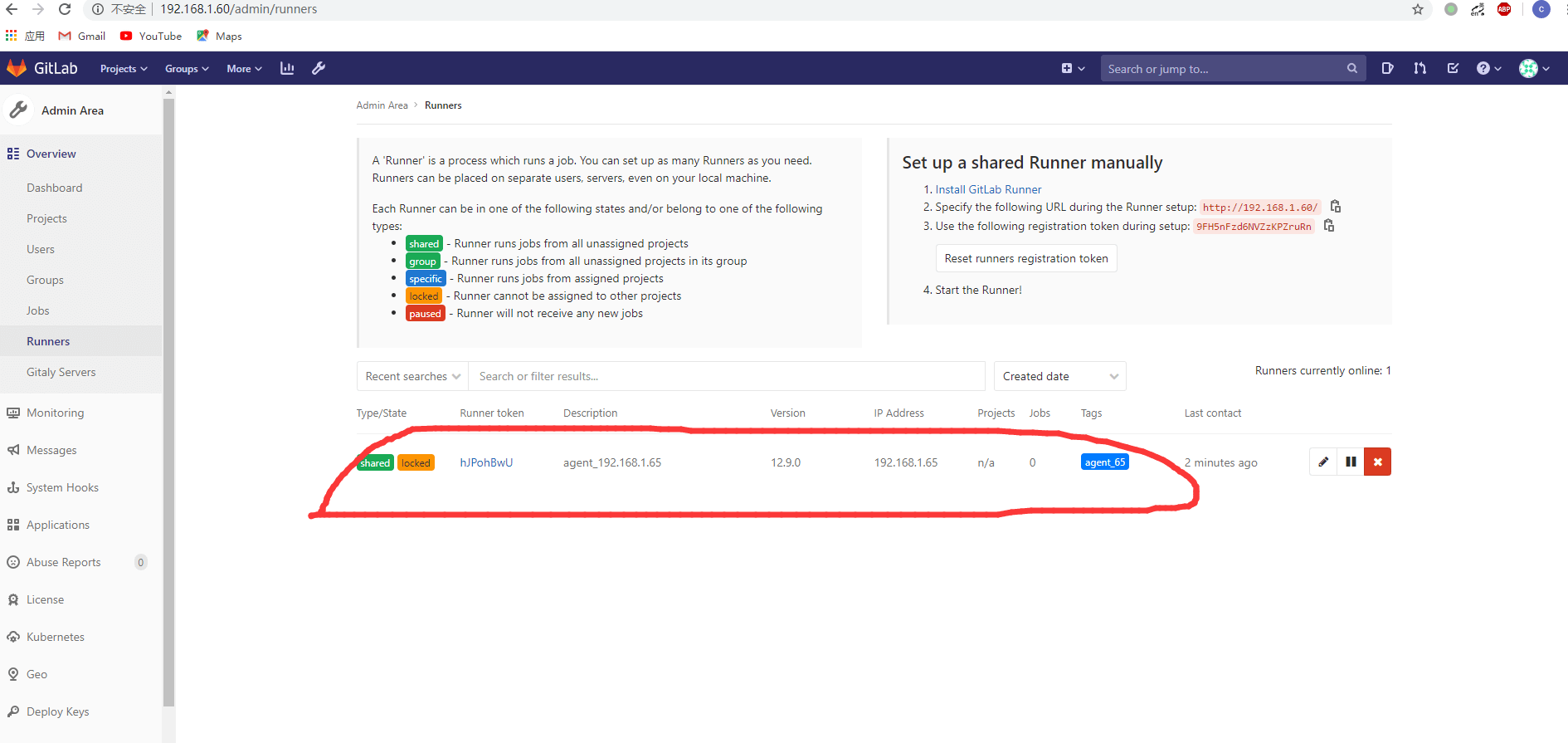Expand the Recent searches dropdown
The image size is (1568, 743).
tap(412, 376)
